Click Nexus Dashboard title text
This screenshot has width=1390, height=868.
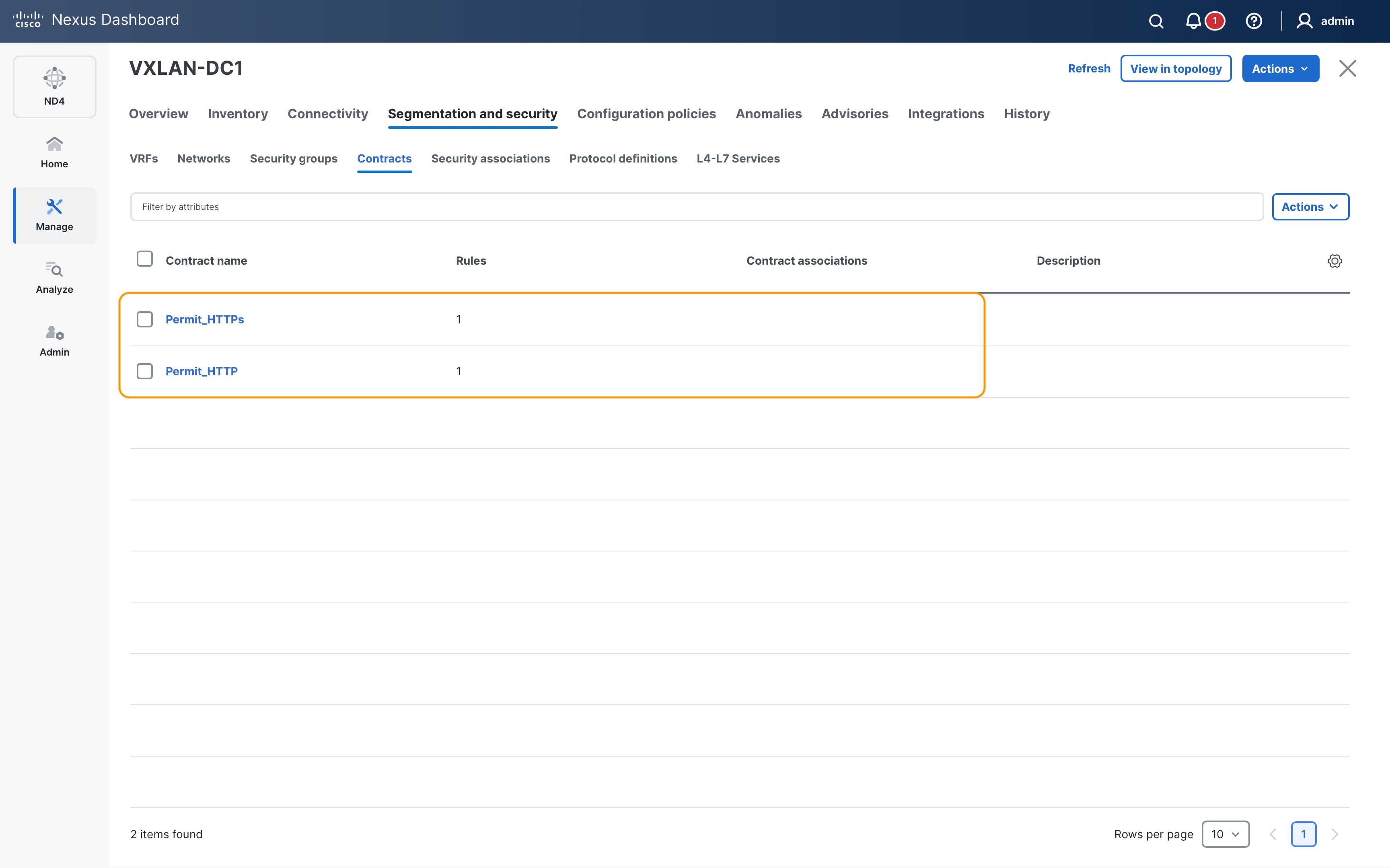pos(115,20)
